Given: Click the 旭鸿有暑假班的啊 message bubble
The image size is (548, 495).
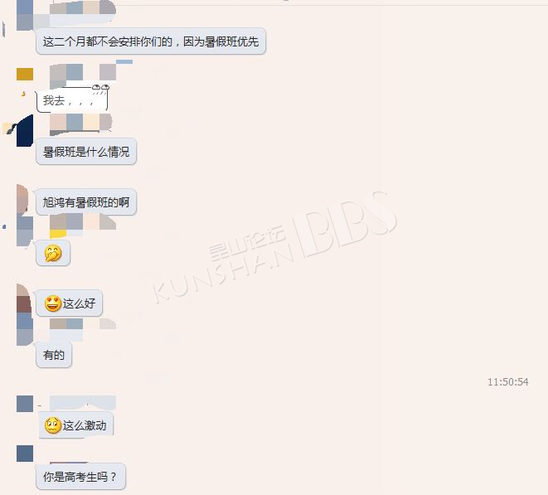Looking at the screenshot, I should [86, 202].
